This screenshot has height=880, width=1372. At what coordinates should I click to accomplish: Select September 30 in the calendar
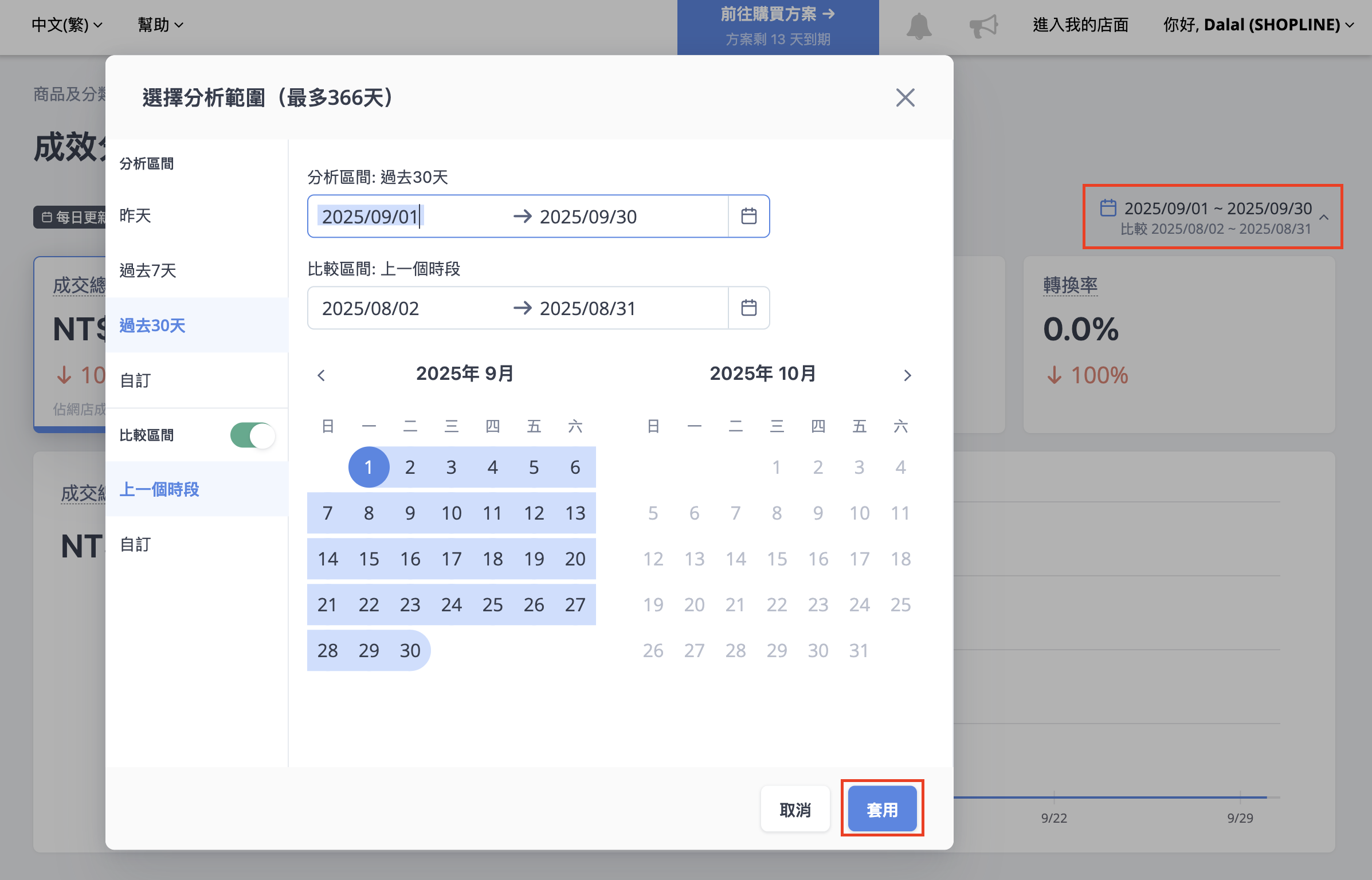[410, 650]
